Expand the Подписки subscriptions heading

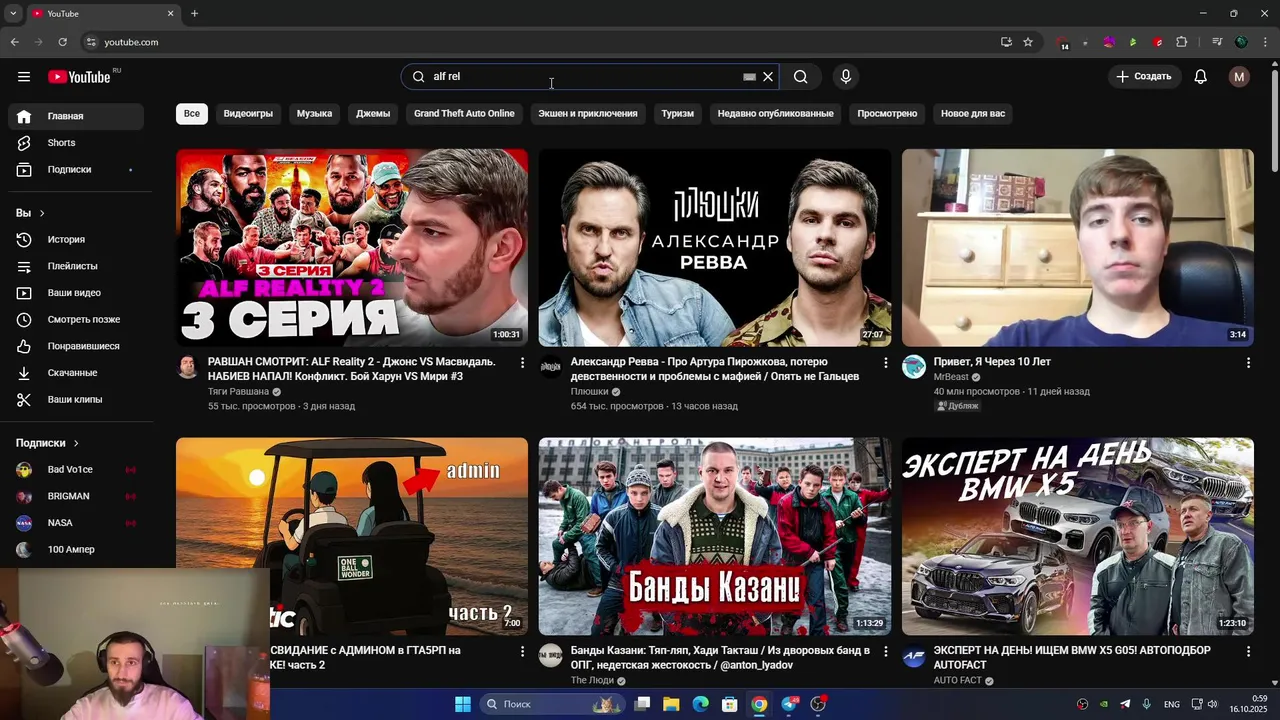pos(47,443)
